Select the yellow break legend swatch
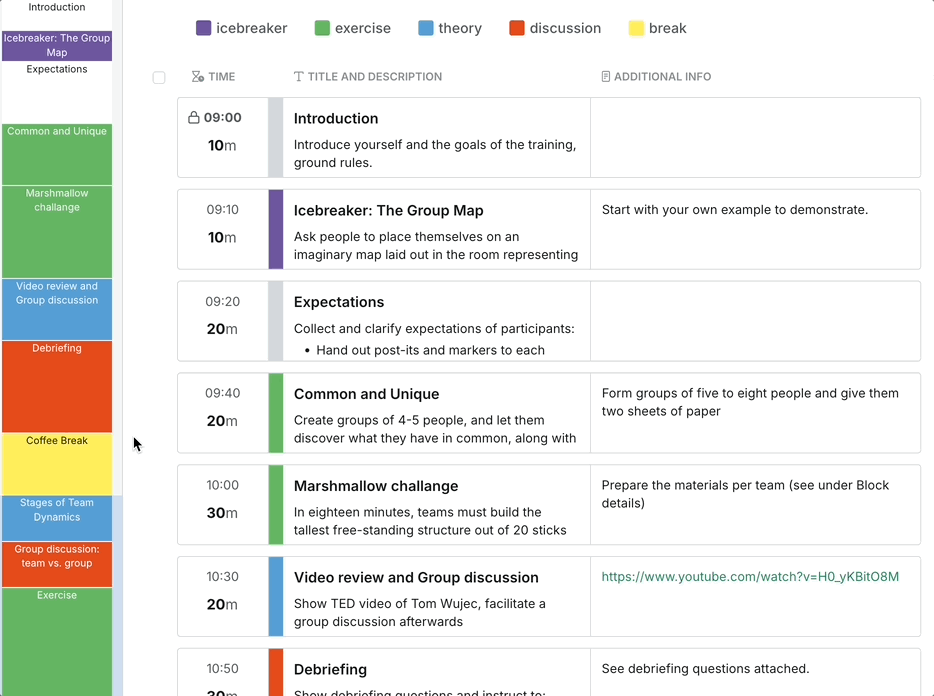This screenshot has width=934, height=696. coord(636,28)
